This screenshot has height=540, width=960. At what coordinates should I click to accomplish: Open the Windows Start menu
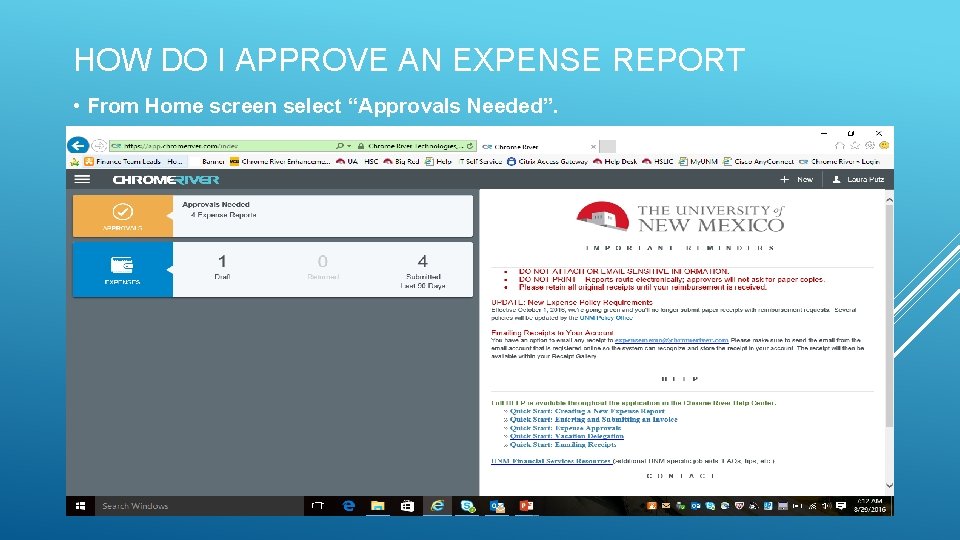tap(80, 506)
